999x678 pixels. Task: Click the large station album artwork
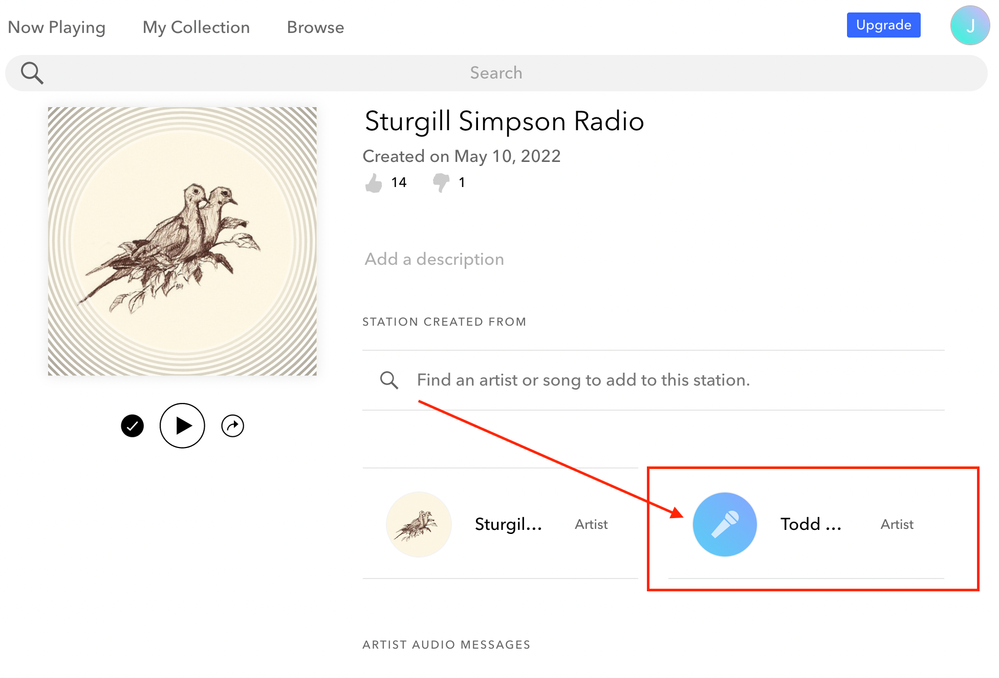(x=182, y=241)
